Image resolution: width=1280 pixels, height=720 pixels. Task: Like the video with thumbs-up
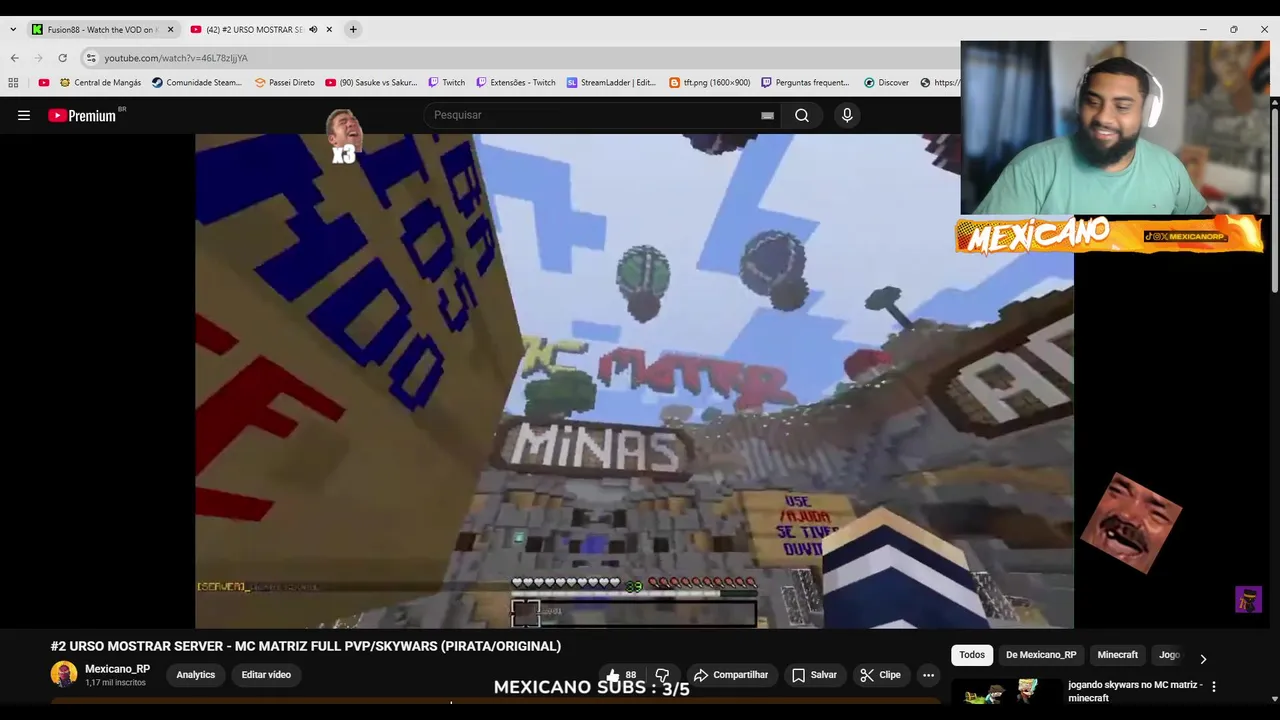coord(621,675)
